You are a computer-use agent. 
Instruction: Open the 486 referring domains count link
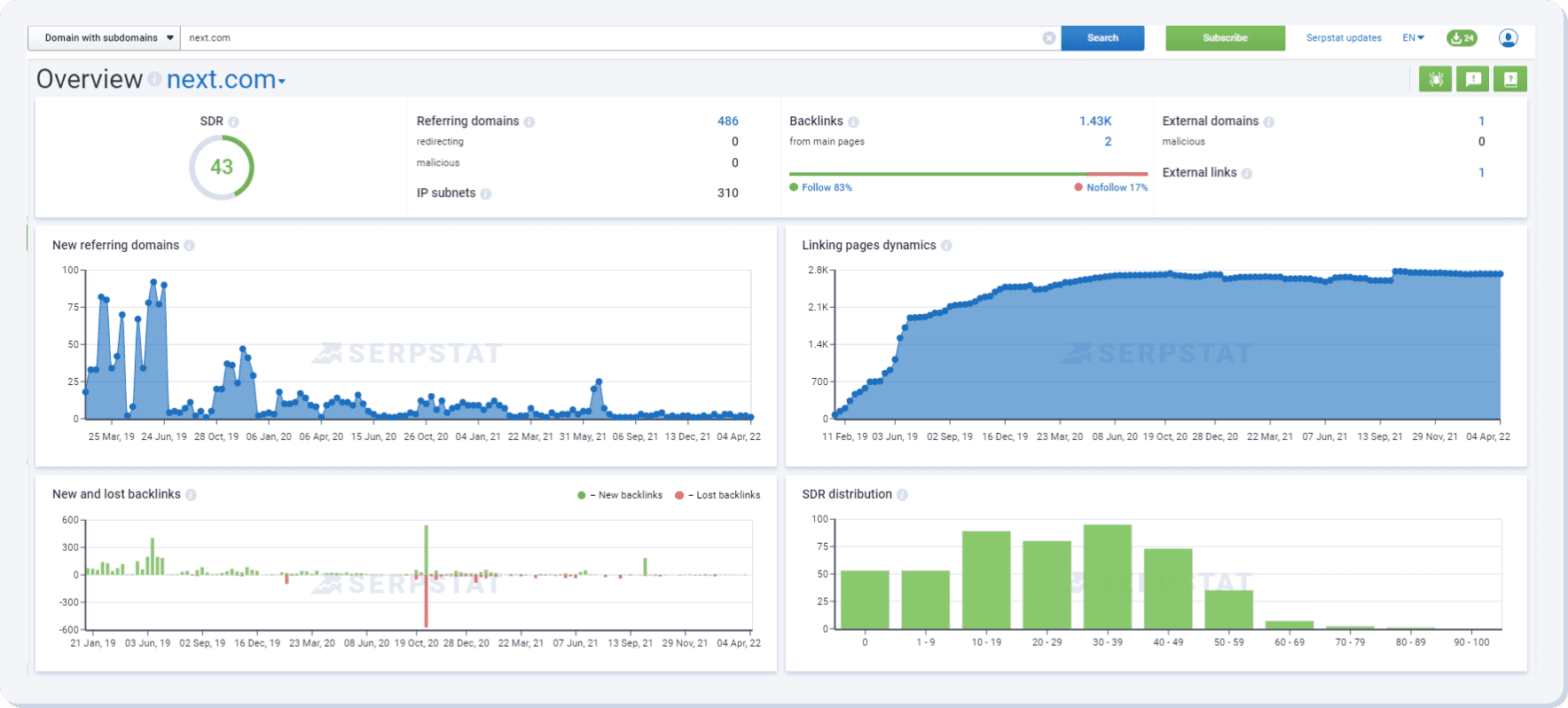pos(727,122)
